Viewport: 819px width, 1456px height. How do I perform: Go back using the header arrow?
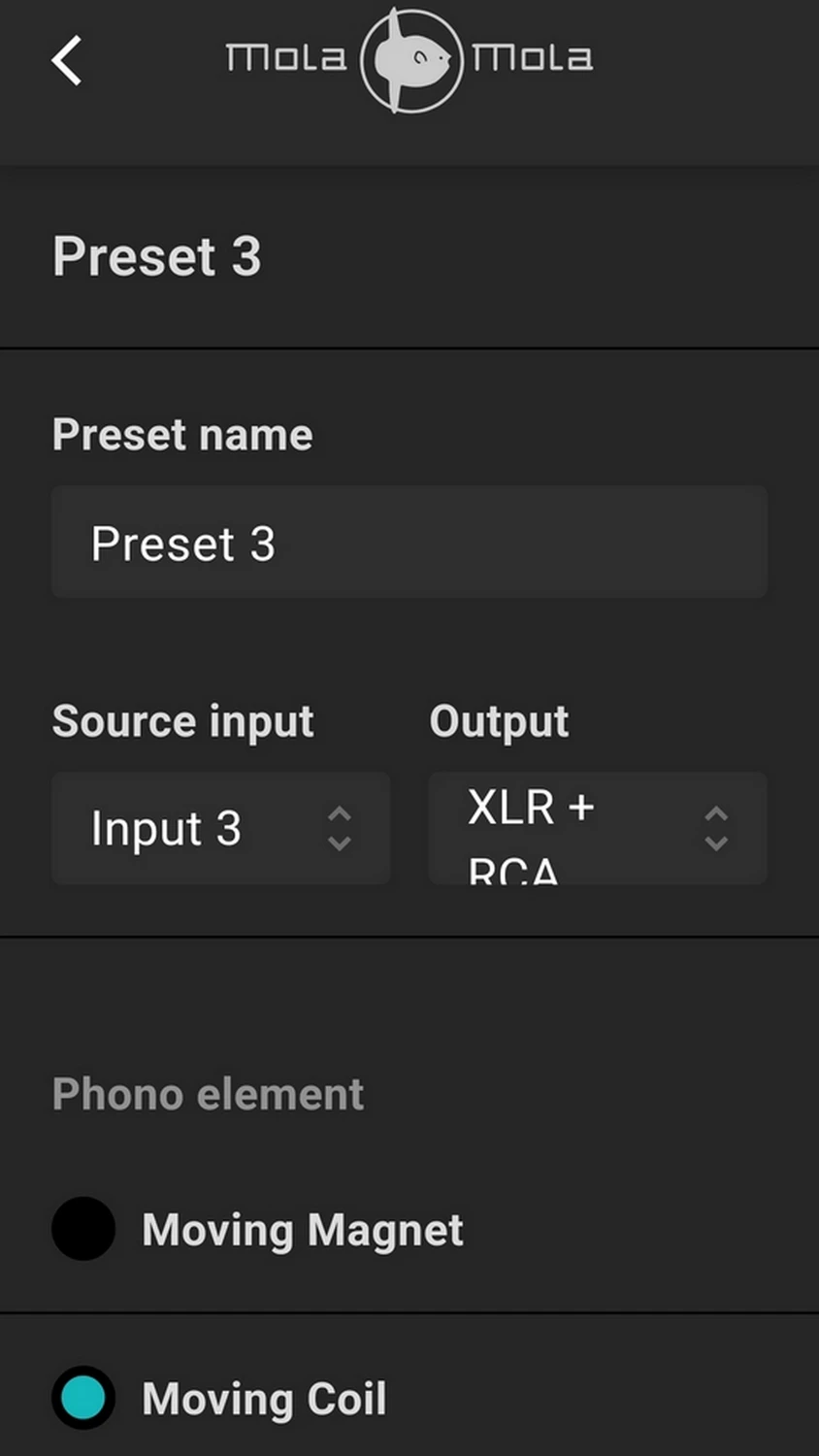click(x=67, y=61)
